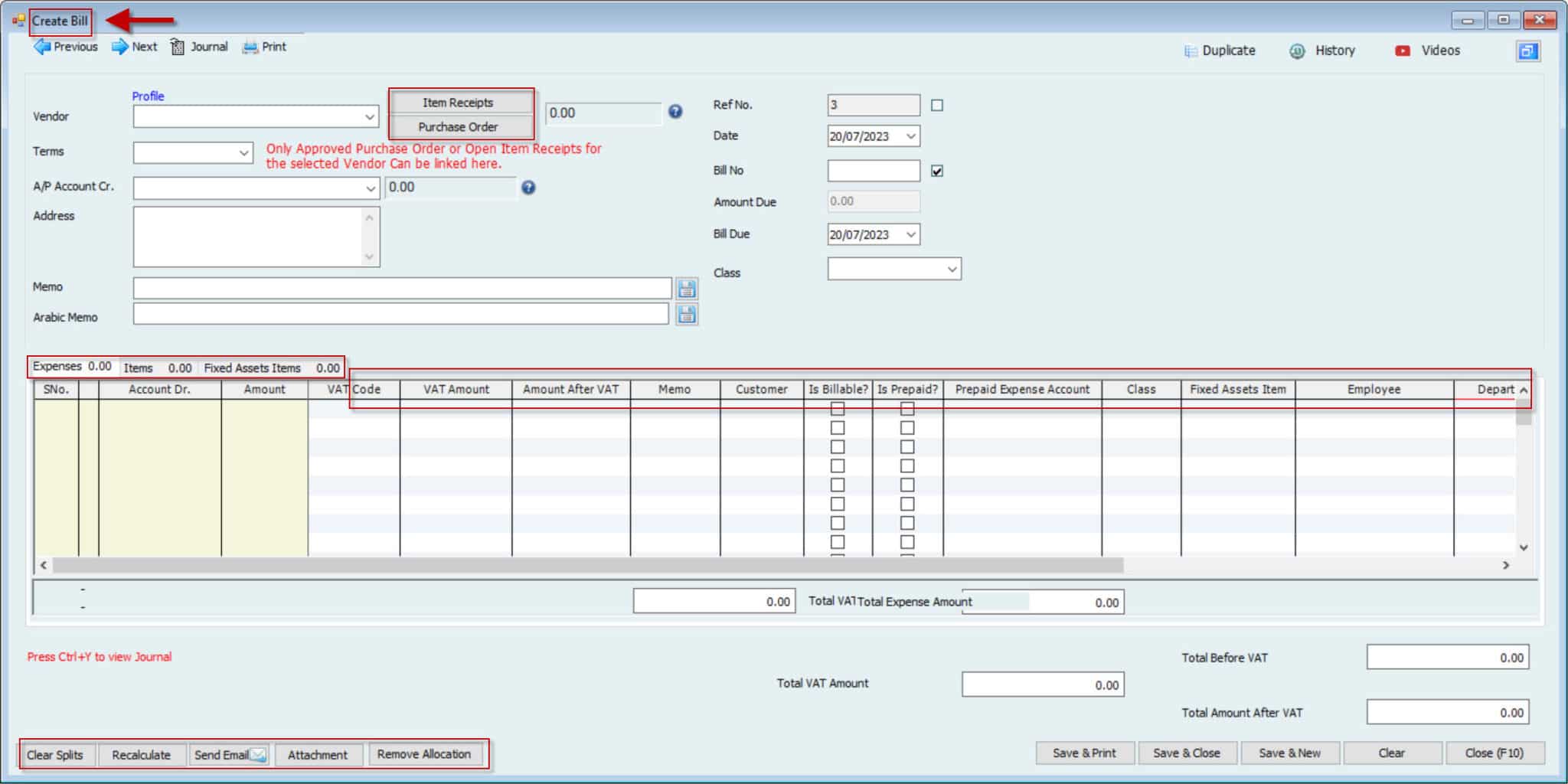Click Save & Print

click(1084, 753)
